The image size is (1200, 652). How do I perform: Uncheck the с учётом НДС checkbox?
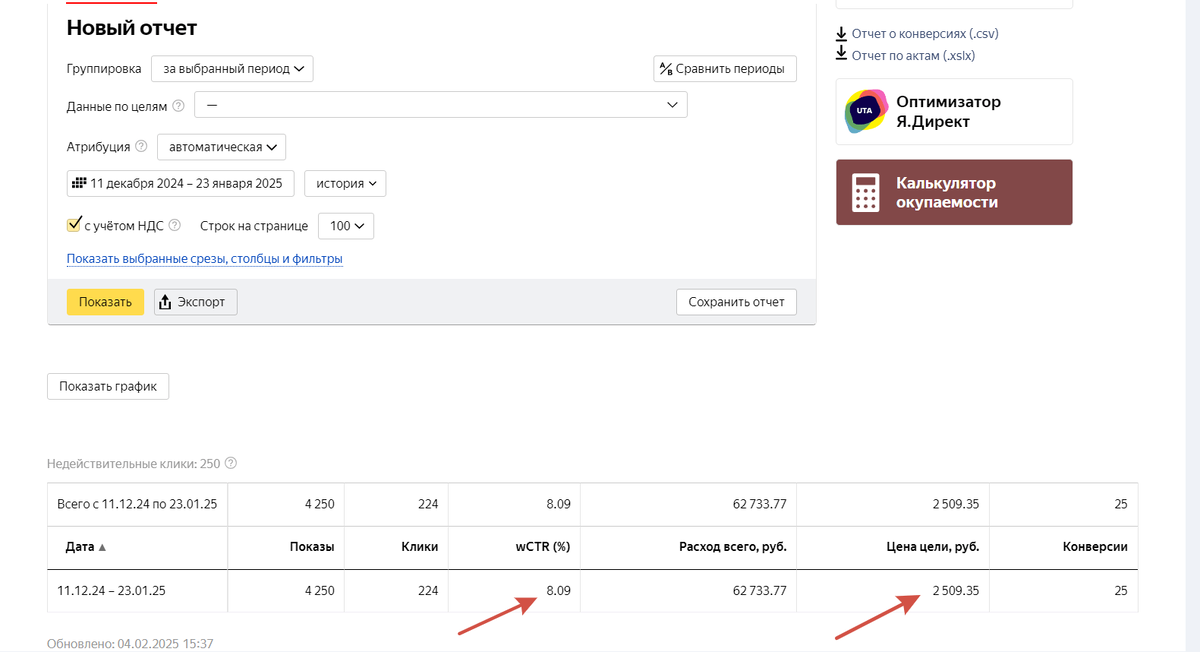tap(73, 224)
